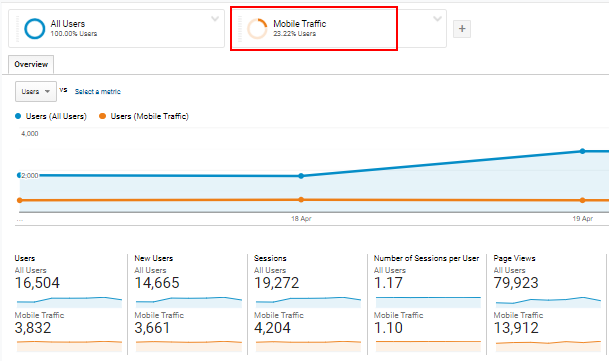Select the Mobile Traffic segment label

[299, 24]
